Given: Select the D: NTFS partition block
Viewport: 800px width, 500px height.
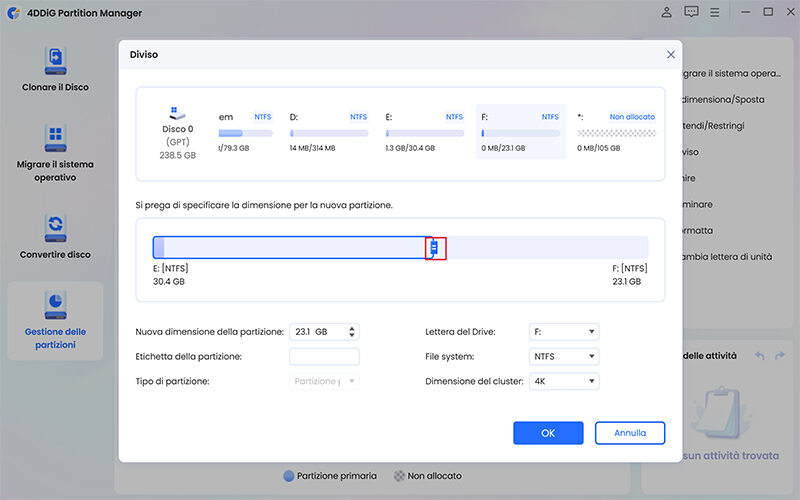Looking at the screenshot, I should (x=328, y=131).
